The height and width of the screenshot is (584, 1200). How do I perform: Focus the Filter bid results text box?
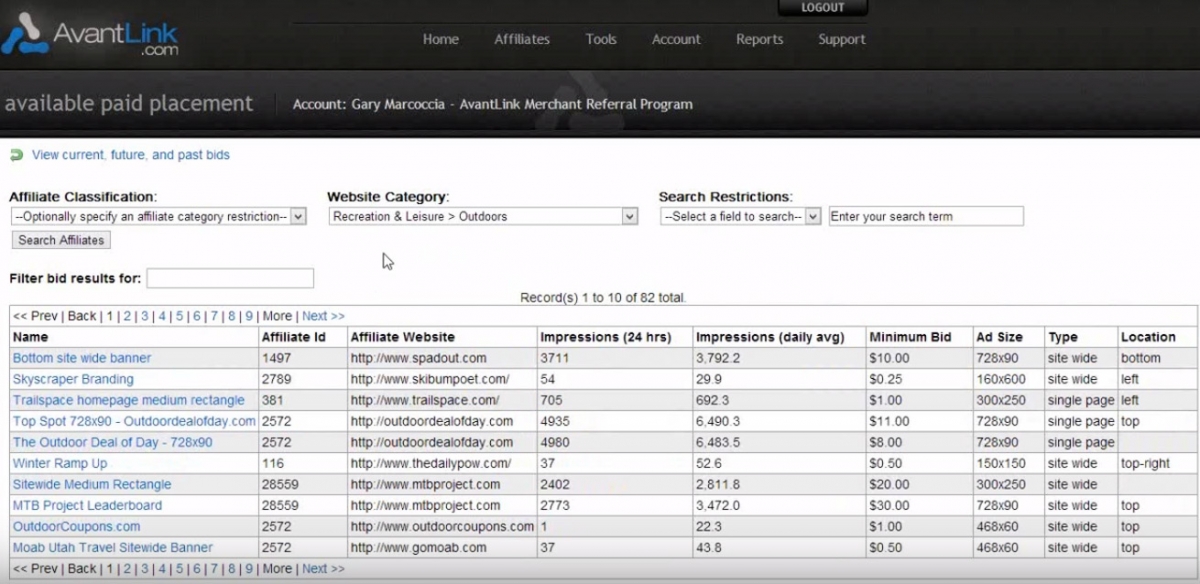click(x=230, y=278)
